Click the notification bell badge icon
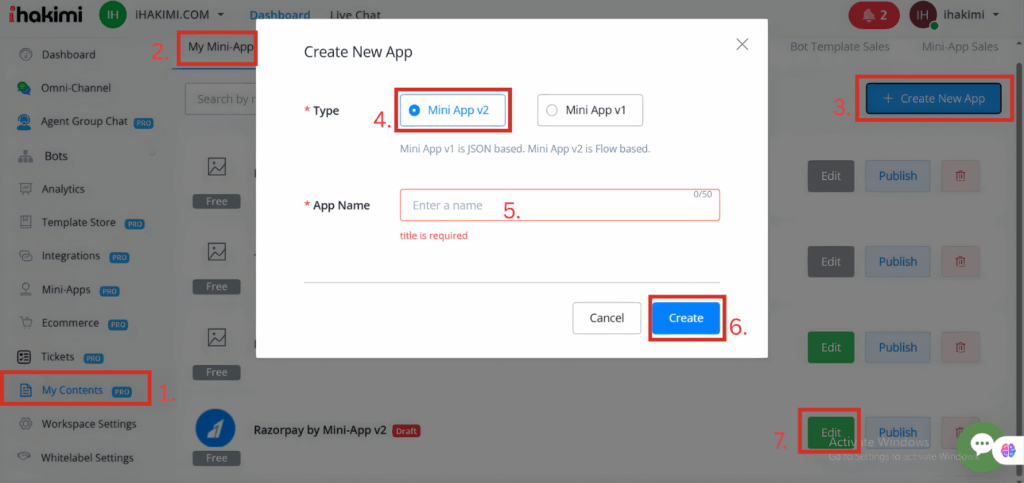1024x483 pixels. point(873,15)
